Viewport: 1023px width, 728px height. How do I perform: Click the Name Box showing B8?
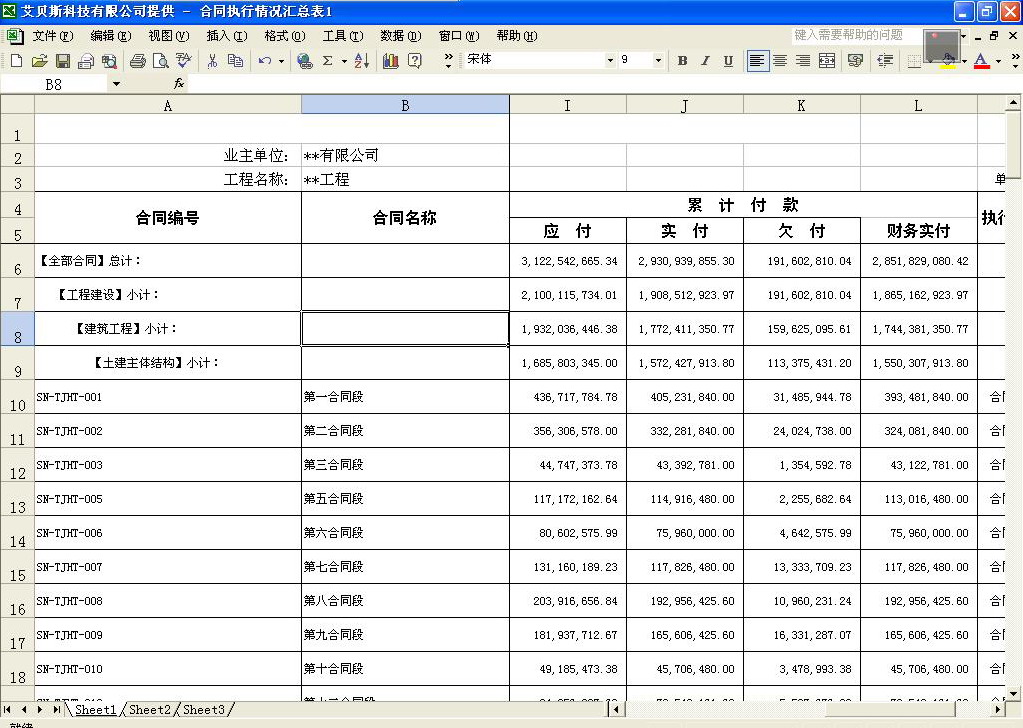(x=54, y=83)
